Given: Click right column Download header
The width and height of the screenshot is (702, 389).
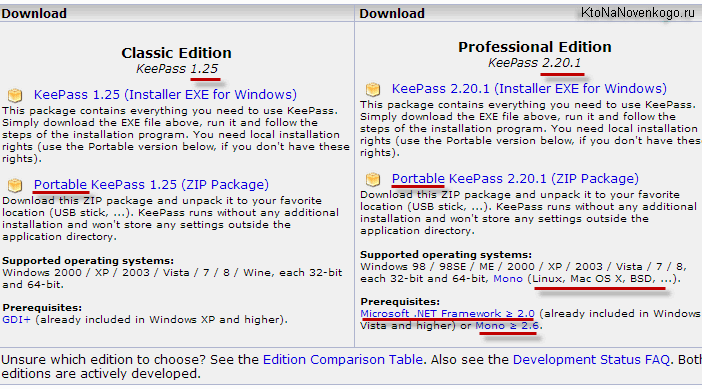Looking at the screenshot, I should tap(392, 13).
